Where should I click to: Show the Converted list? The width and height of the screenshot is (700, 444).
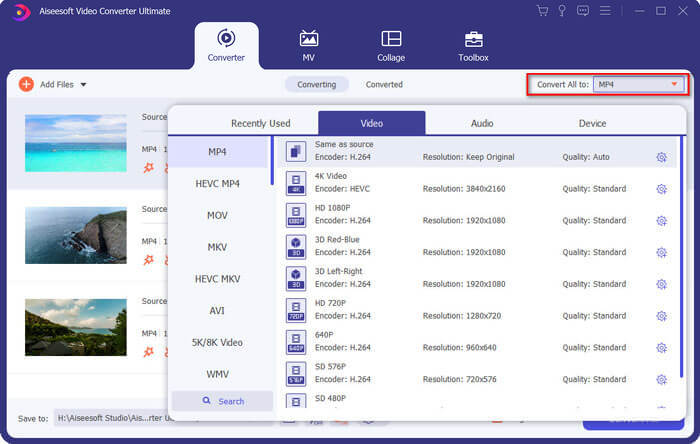click(x=384, y=84)
